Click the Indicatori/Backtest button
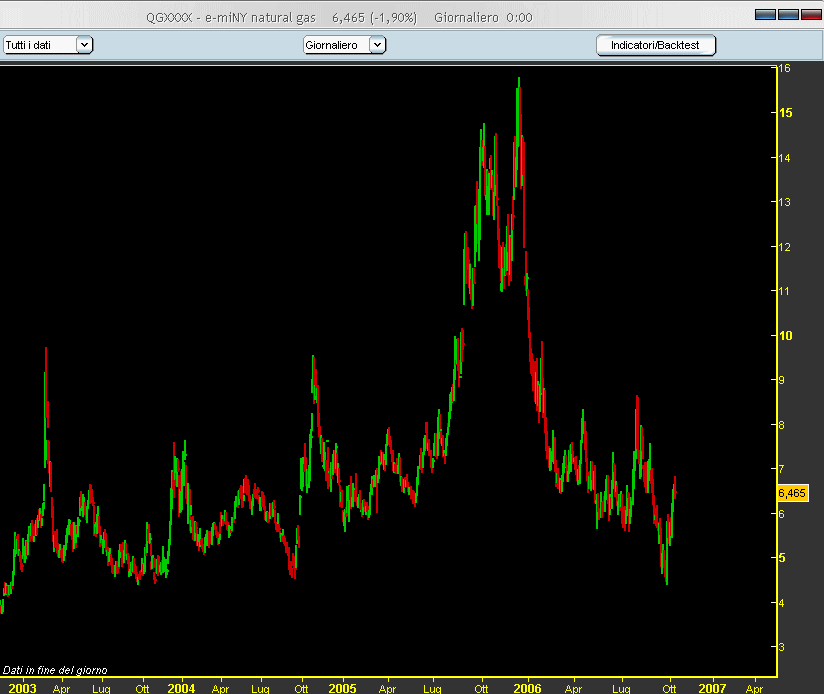The height and width of the screenshot is (694, 824). click(655, 45)
